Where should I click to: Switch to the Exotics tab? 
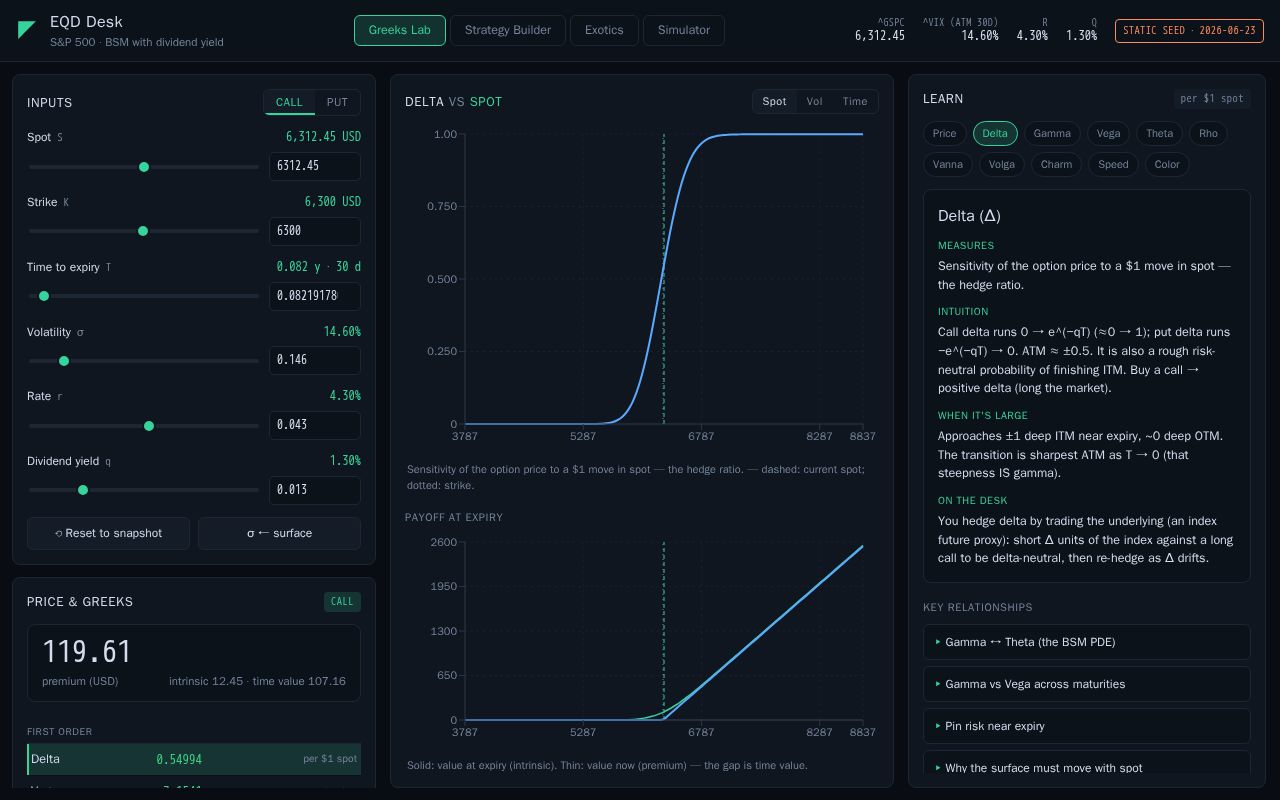point(604,30)
